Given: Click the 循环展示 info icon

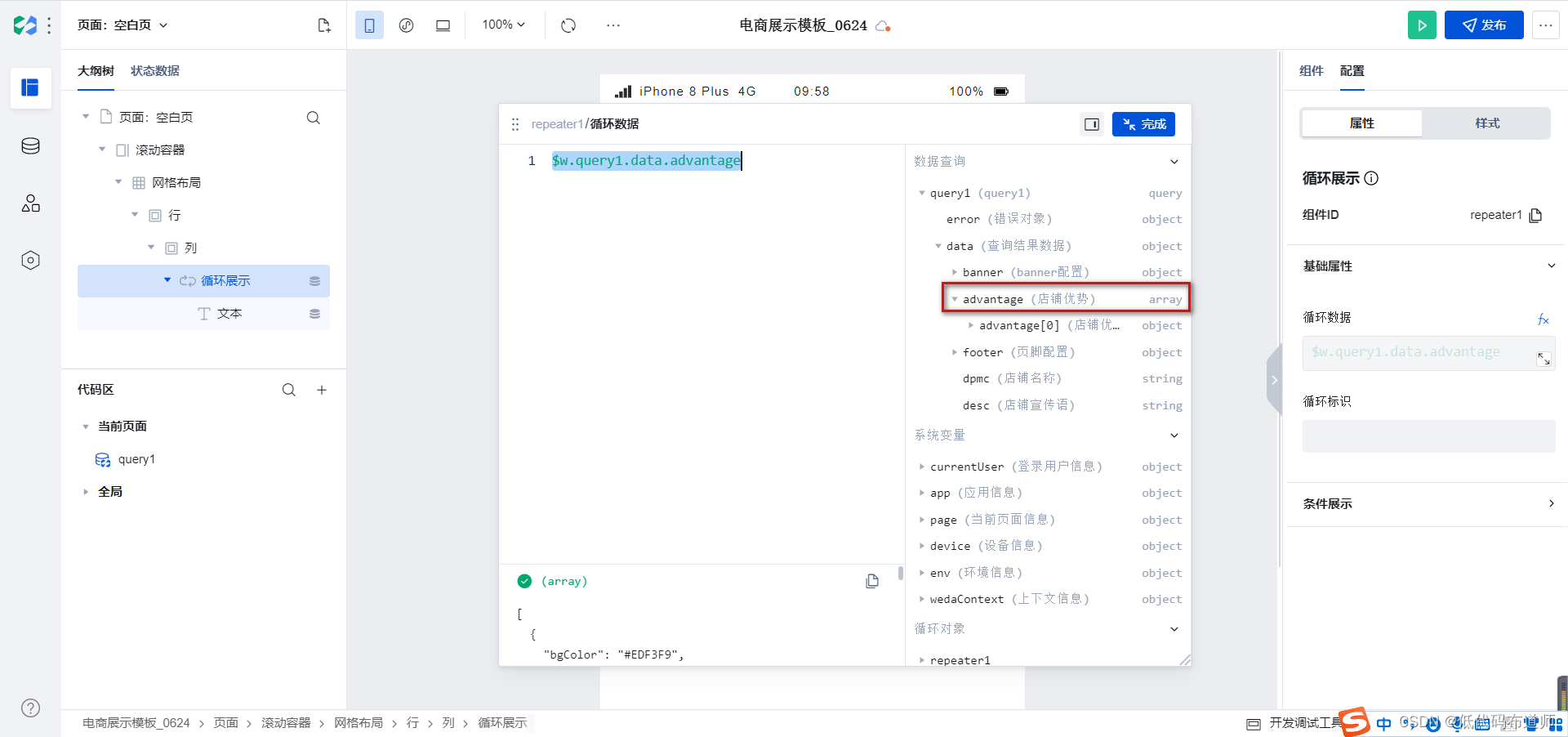Looking at the screenshot, I should (x=1371, y=178).
